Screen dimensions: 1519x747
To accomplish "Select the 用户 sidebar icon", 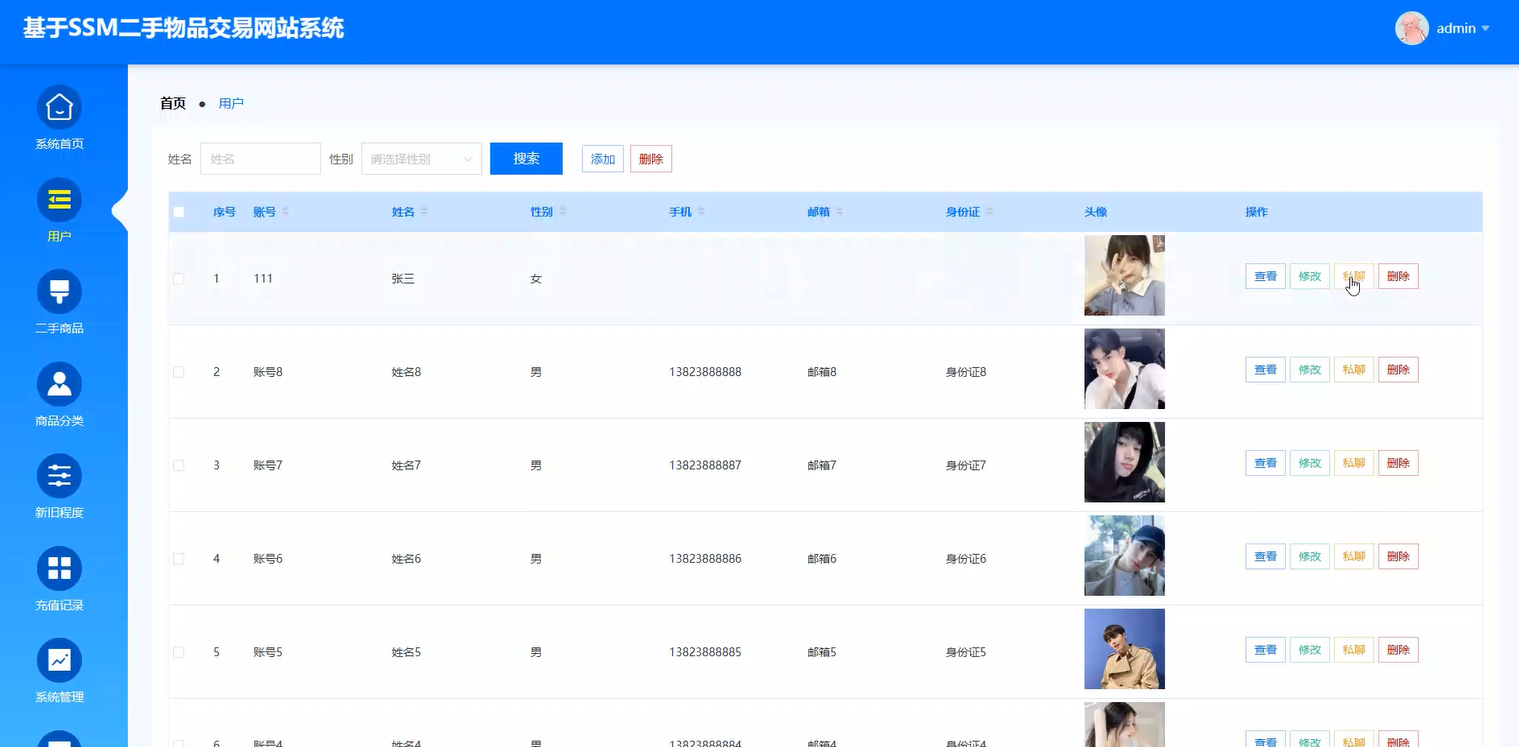I will (59, 200).
